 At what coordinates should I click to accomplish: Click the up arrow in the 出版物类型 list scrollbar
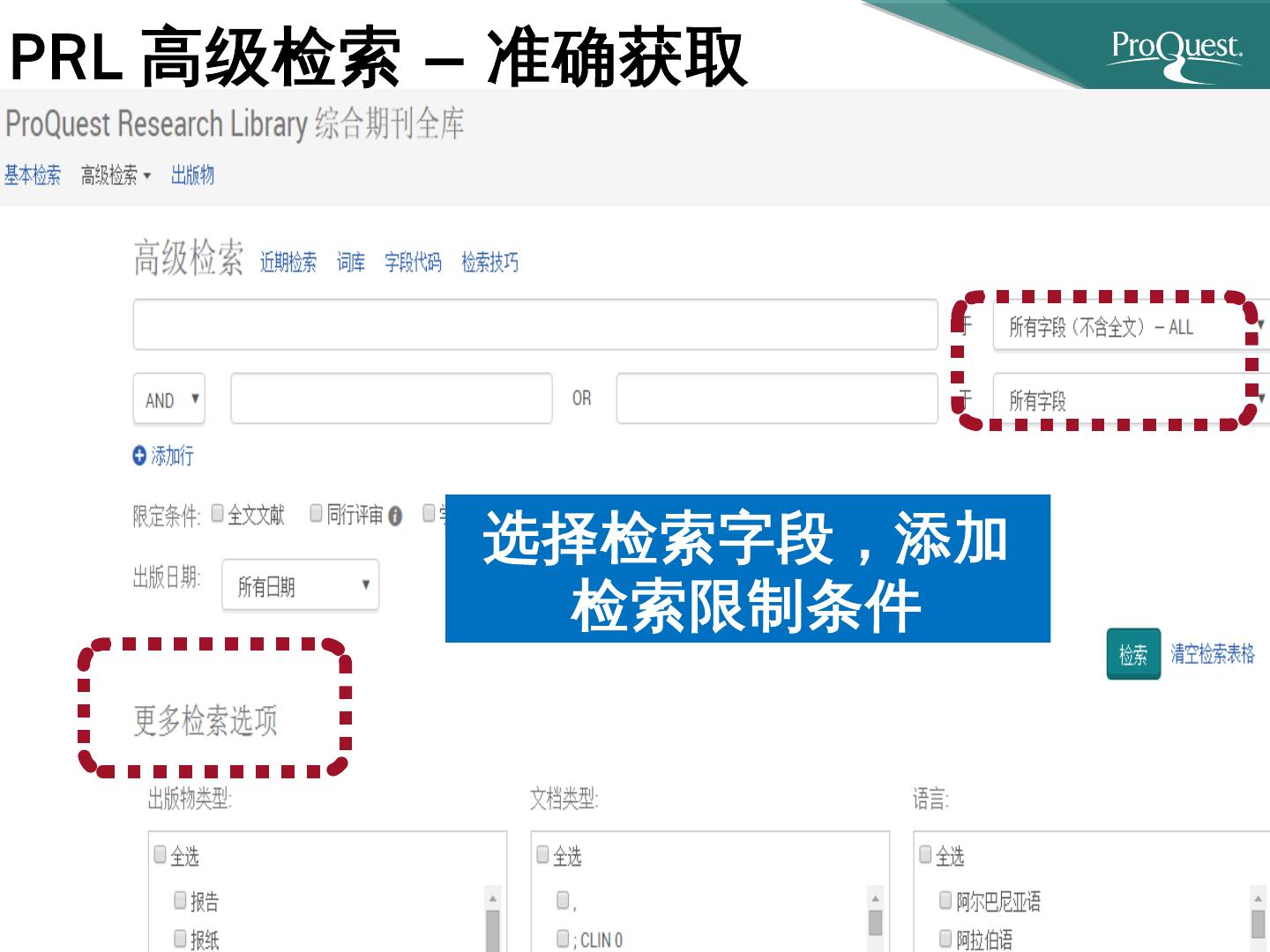click(x=493, y=898)
